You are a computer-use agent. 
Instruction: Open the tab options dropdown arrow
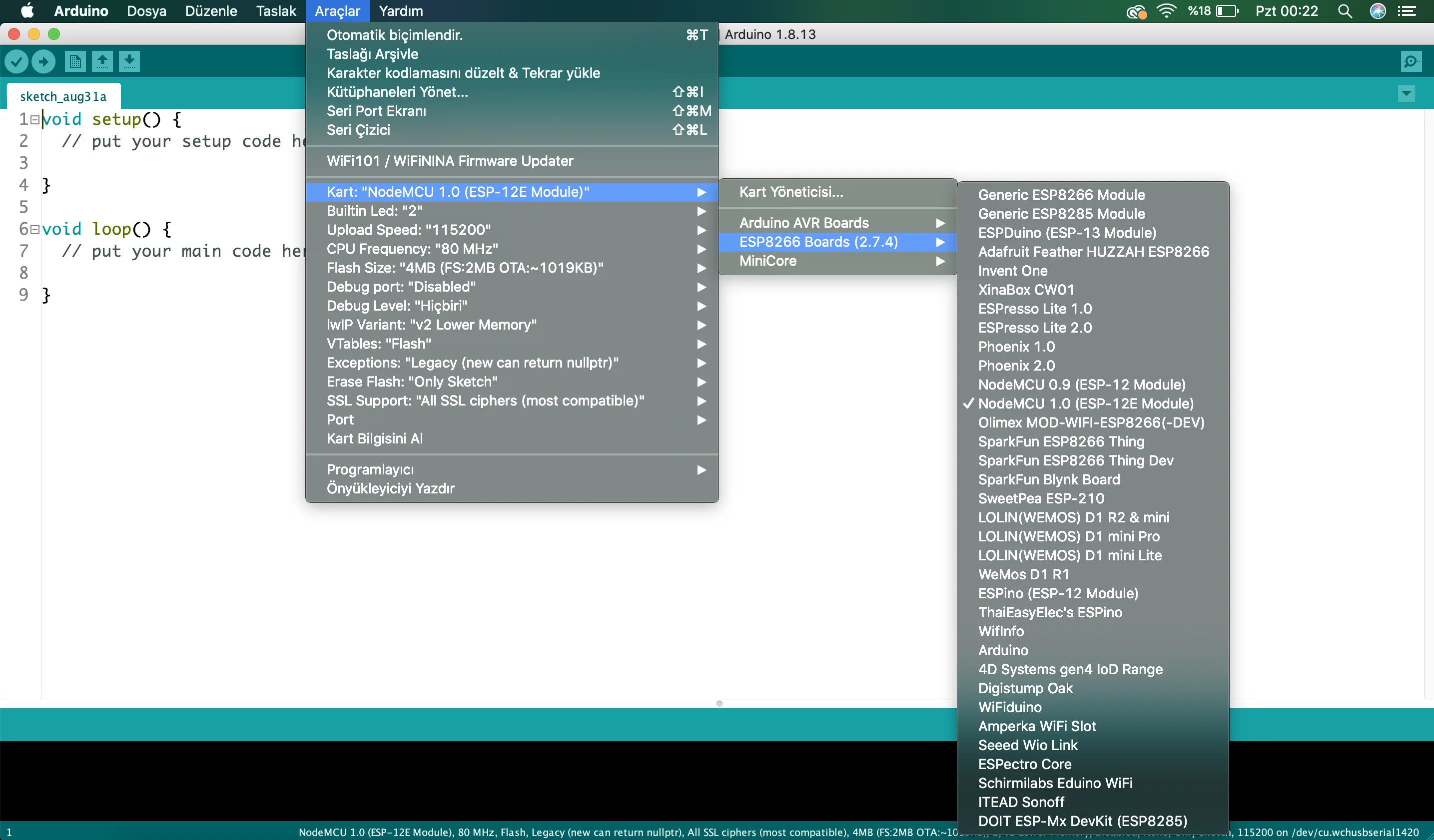tap(1406, 93)
